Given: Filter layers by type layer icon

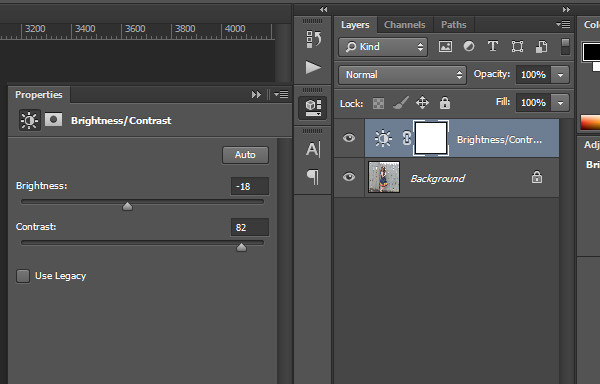Looking at the screenshot, I should [x=493, y=47].
